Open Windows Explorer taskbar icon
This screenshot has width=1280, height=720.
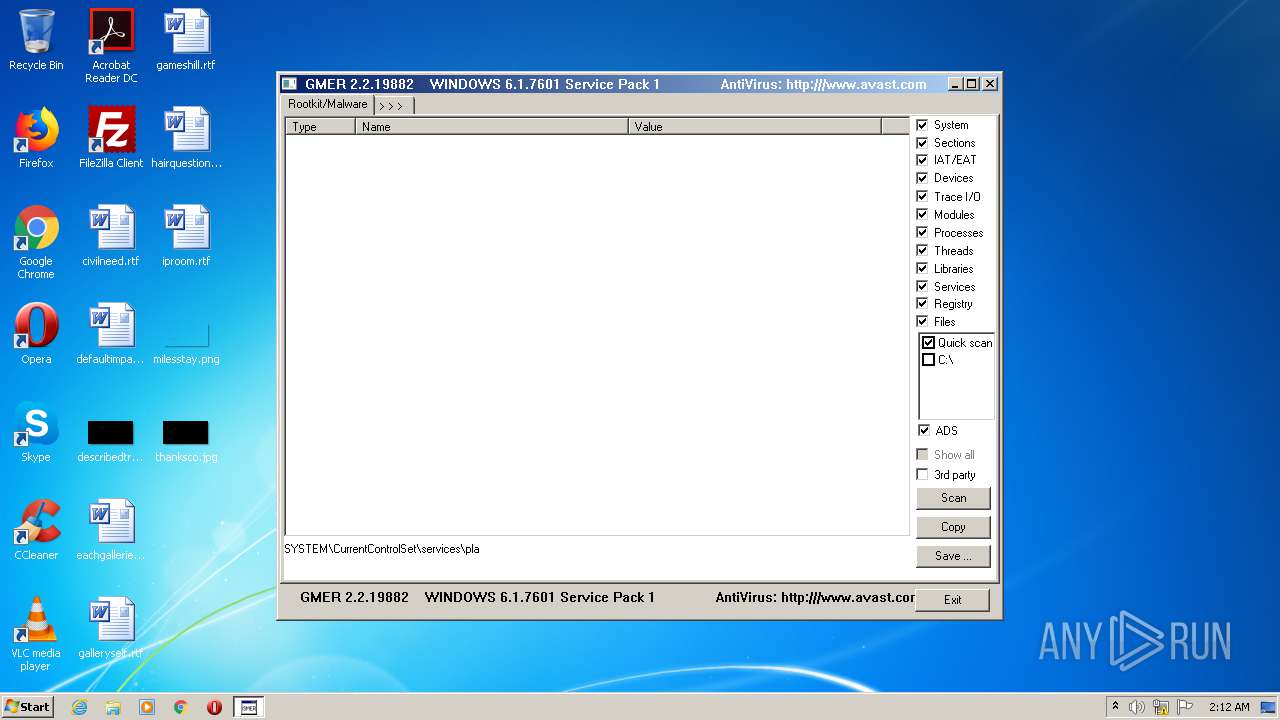tap(113, 707)
